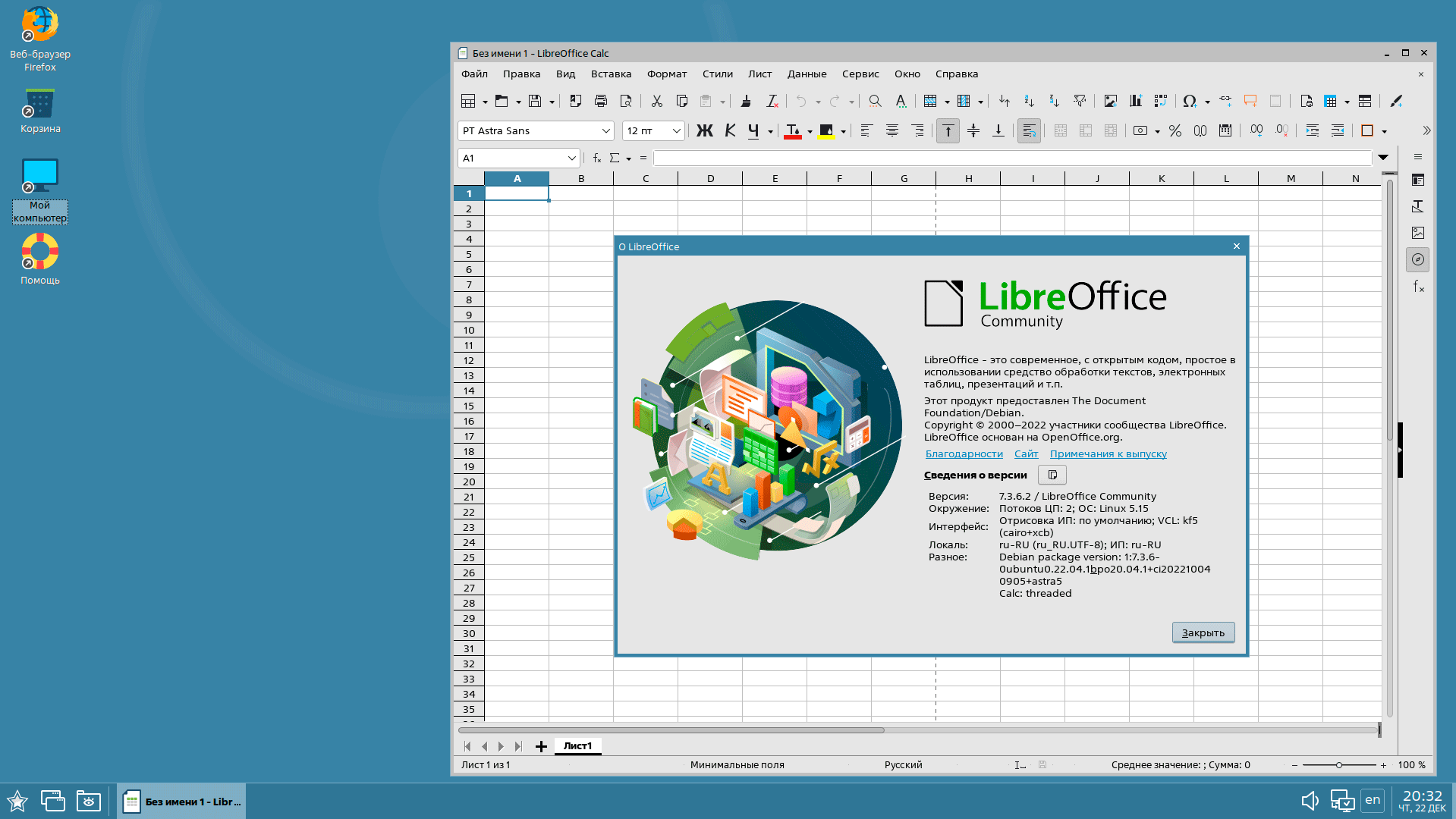Open the Данные menu
This screenshot has width=1456, height=819.
pyautogui.click(x=807, y=74)
